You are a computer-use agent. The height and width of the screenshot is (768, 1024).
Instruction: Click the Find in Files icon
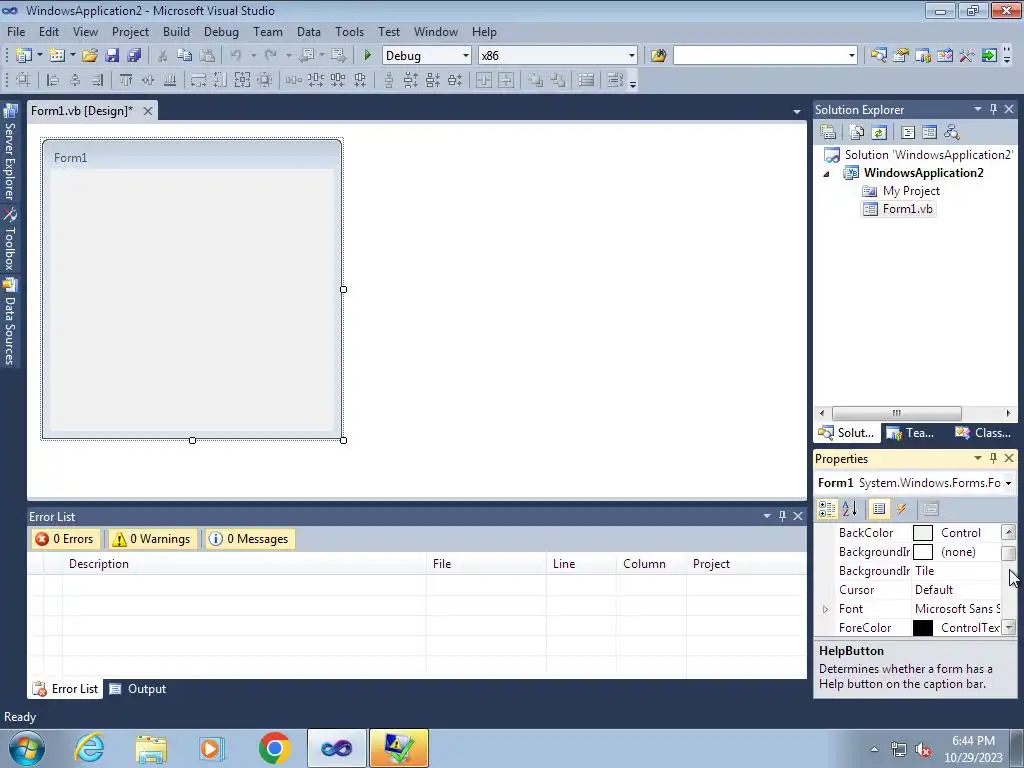pyautogui.click(x=658, y=56)
